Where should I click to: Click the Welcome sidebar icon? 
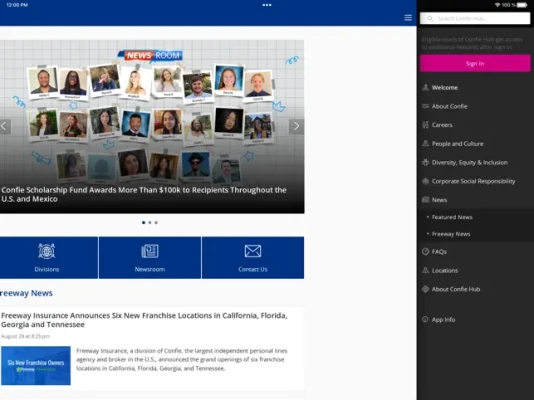tap(425, 87)
